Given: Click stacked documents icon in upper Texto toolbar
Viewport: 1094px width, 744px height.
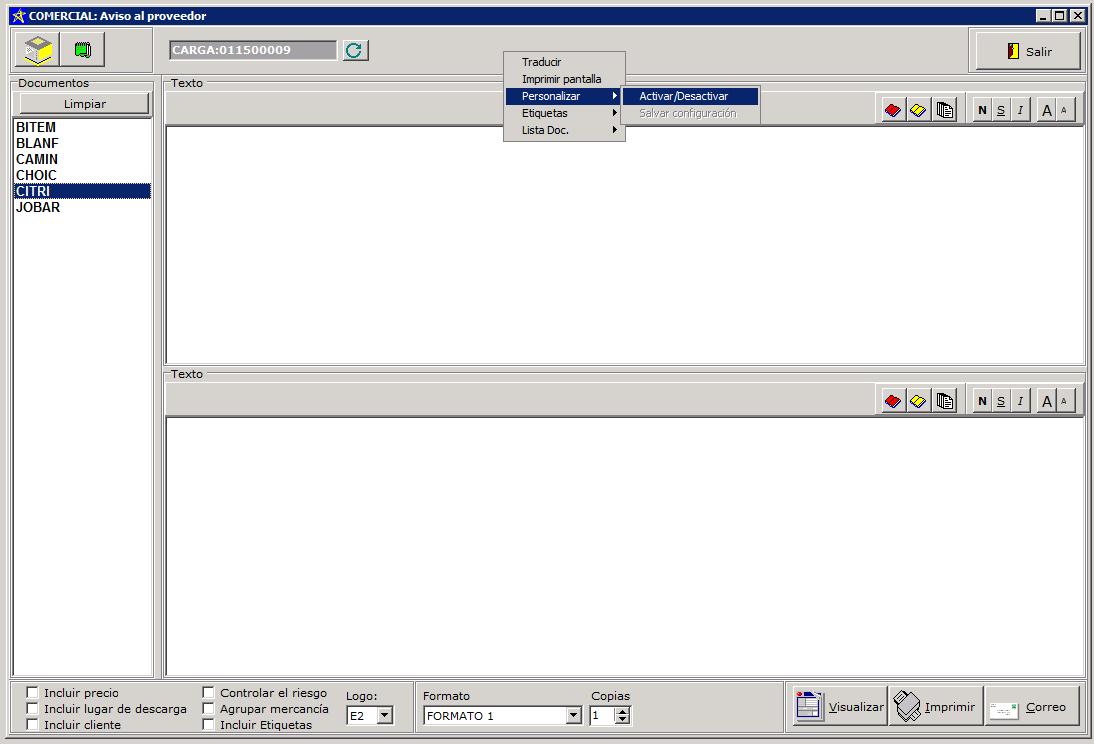Looking at the screenshot, I should [944, 110].
